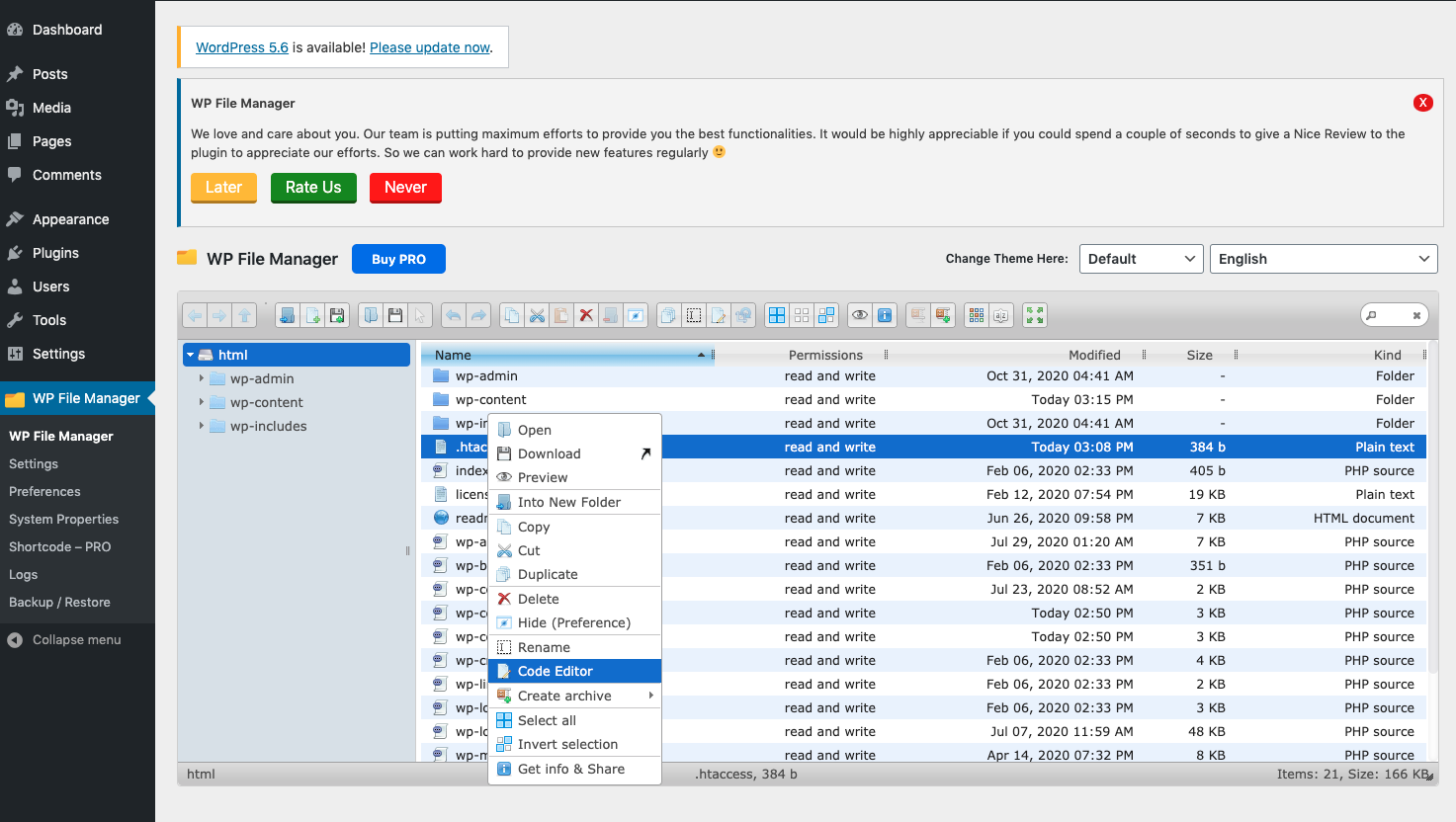1456x822 pixels.
Task: Choose Code Editor from the context menu
Action: coord(574,671)
